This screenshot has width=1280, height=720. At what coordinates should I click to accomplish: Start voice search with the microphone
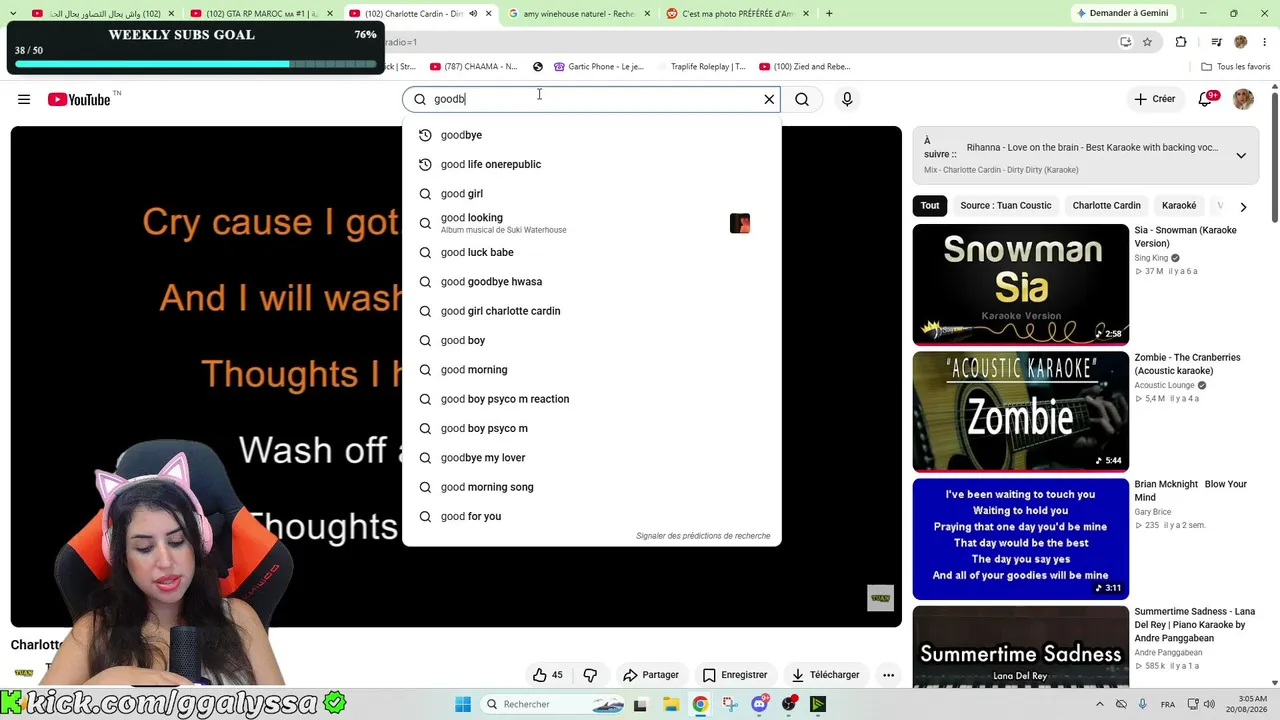pos(847,99)
